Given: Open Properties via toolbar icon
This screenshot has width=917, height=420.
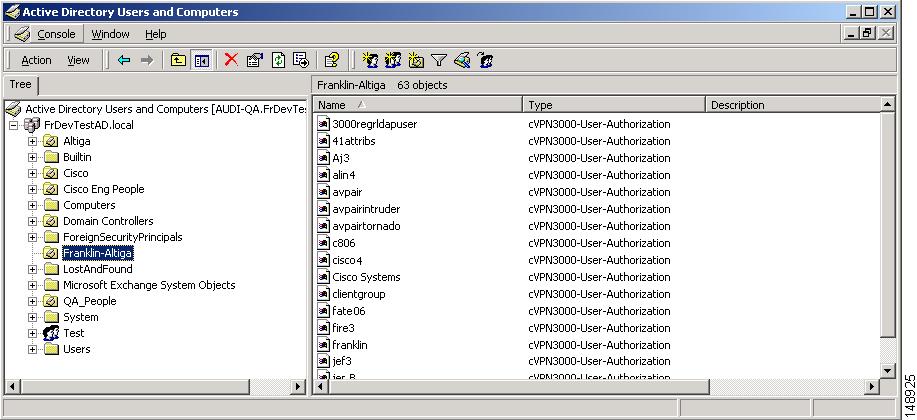Looking at the screenshot, I should tap(255, 60).
